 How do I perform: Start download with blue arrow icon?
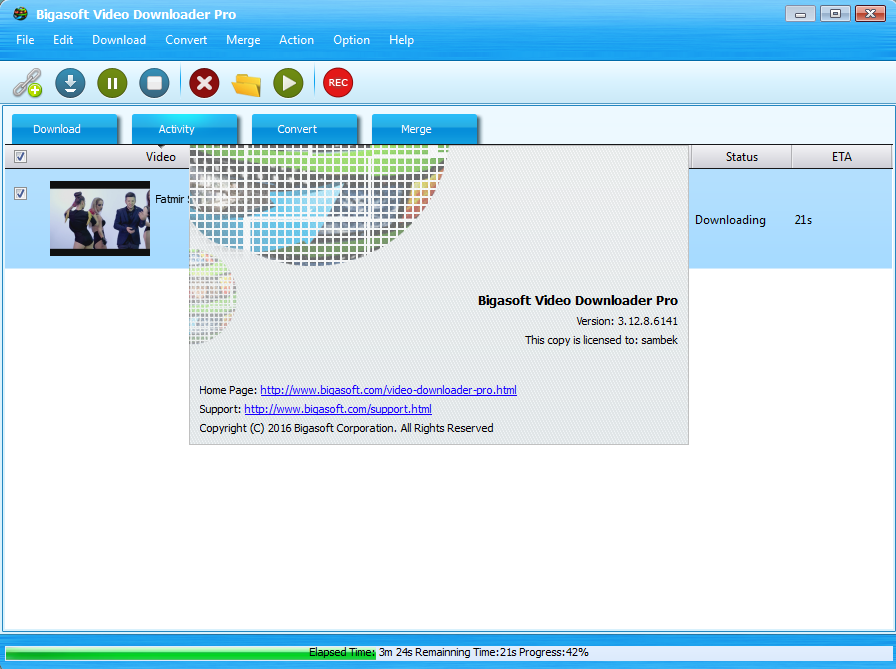pos(70,83)
